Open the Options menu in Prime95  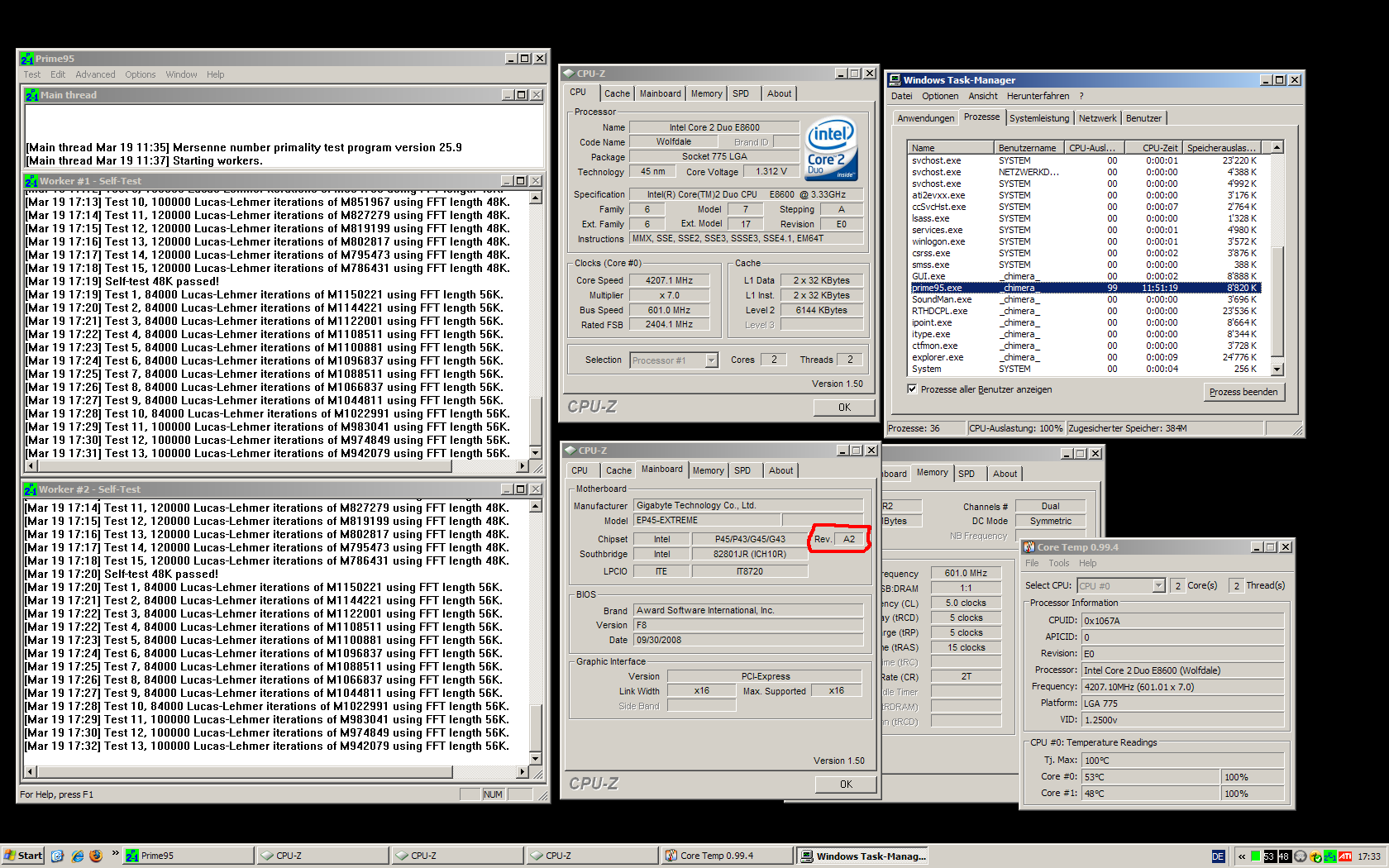(141, 74)
